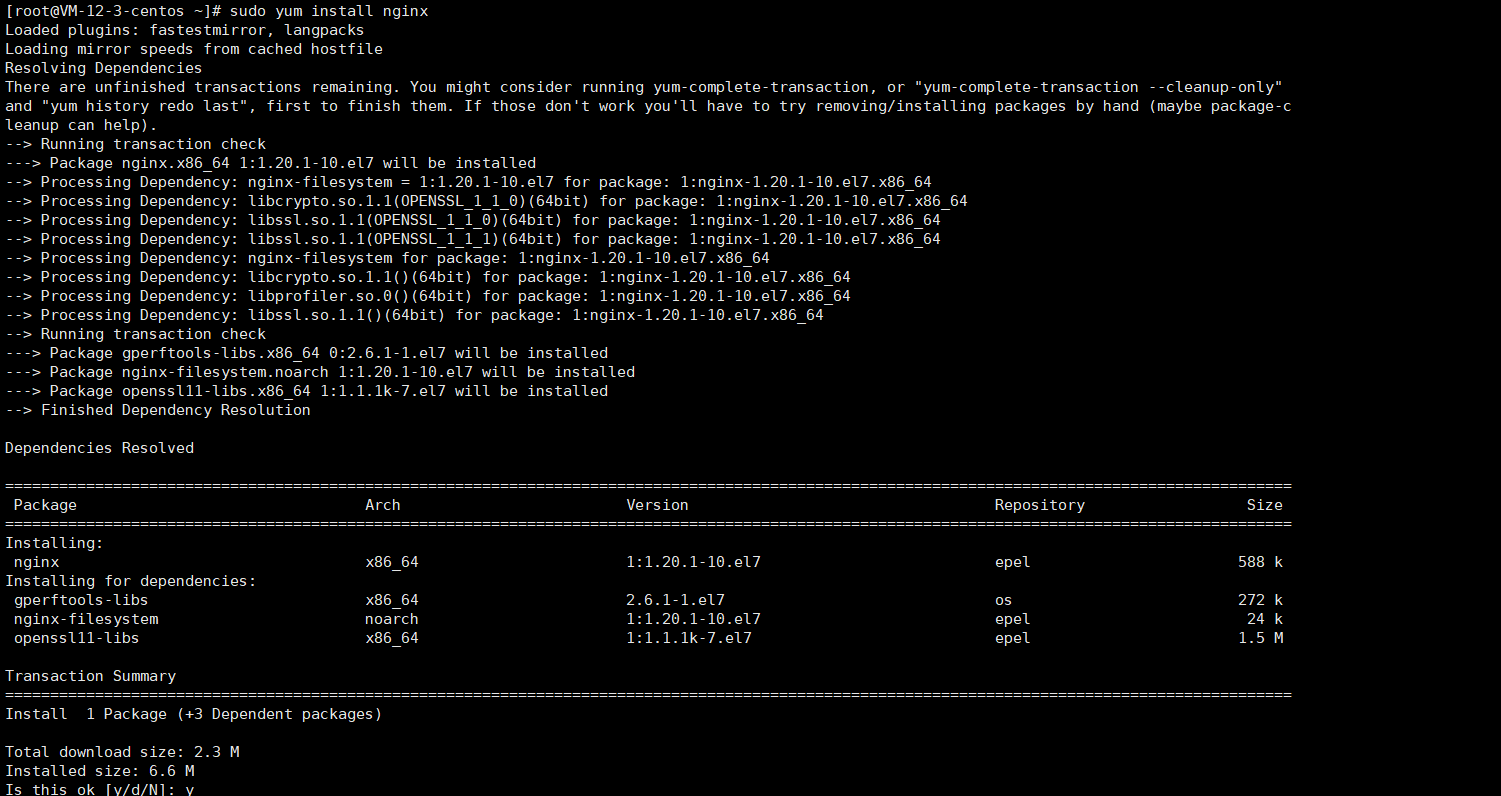Click 'nginx-filesystem' in the package table

coord(86,619)
